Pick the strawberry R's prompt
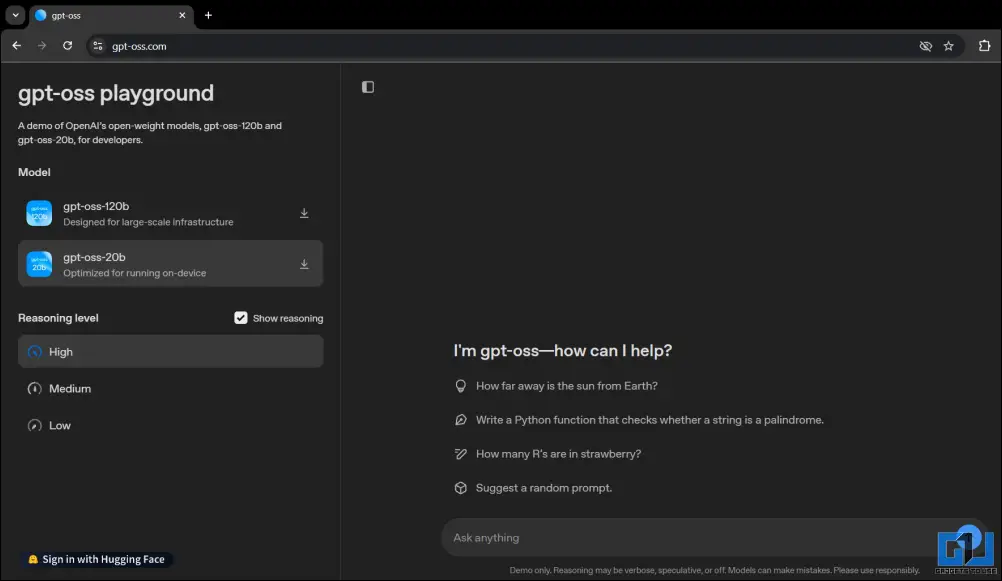 [x=548, y=454]
